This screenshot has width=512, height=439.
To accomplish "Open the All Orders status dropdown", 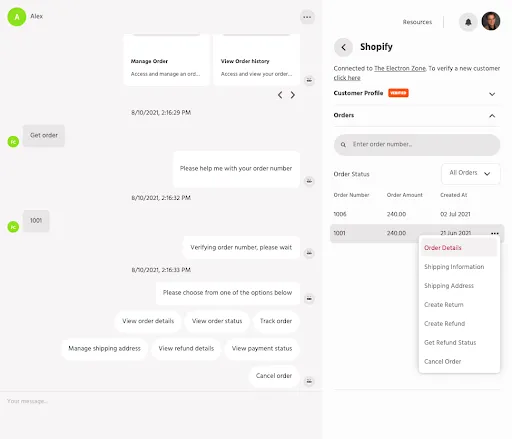I will click(470, 174).
